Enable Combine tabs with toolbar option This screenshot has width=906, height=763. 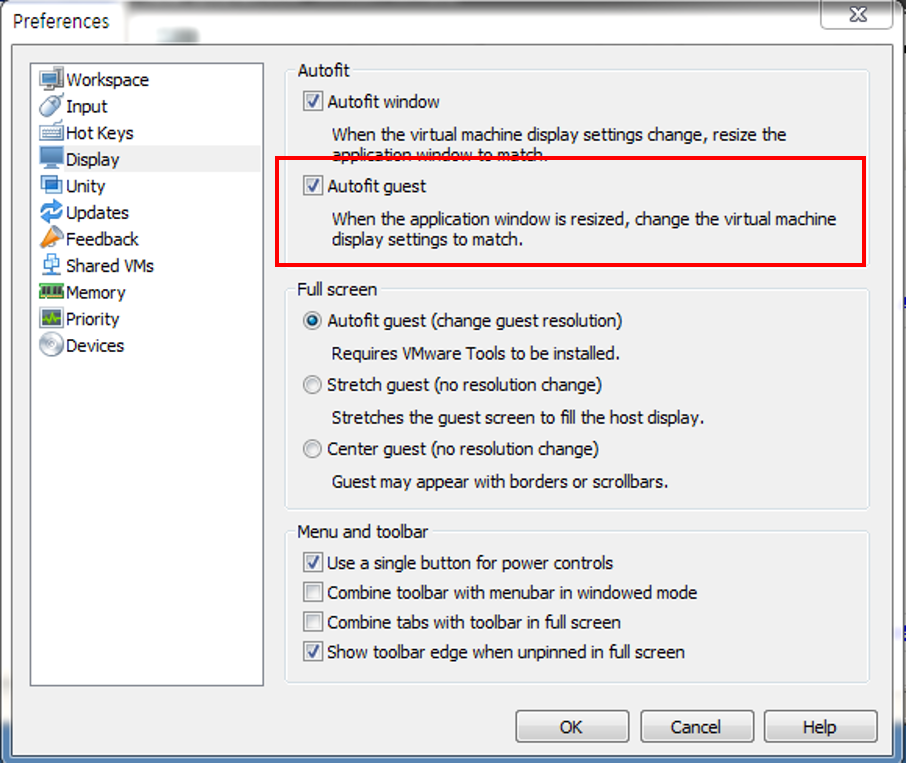tap(313, 621)
